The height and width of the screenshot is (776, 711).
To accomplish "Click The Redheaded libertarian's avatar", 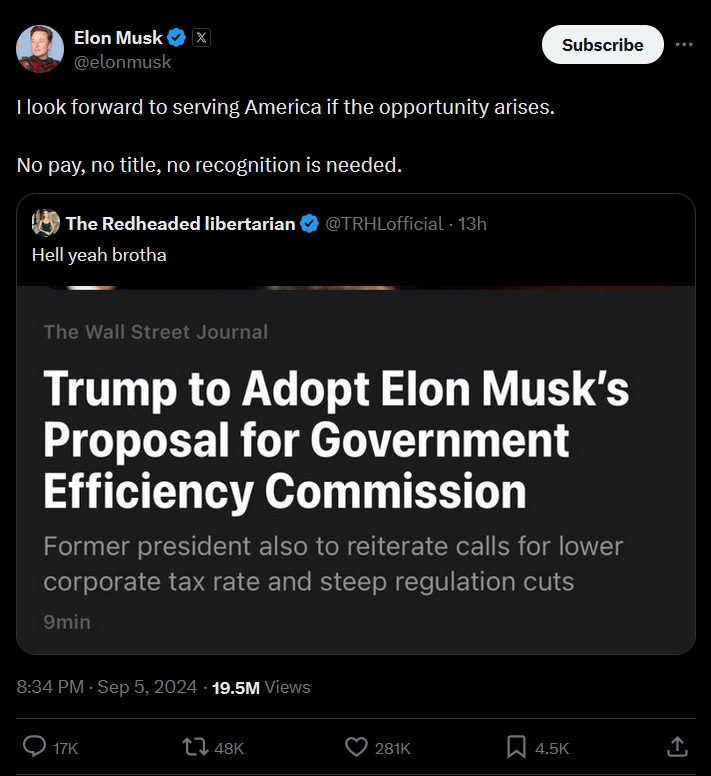I will (x=46, y=223).
